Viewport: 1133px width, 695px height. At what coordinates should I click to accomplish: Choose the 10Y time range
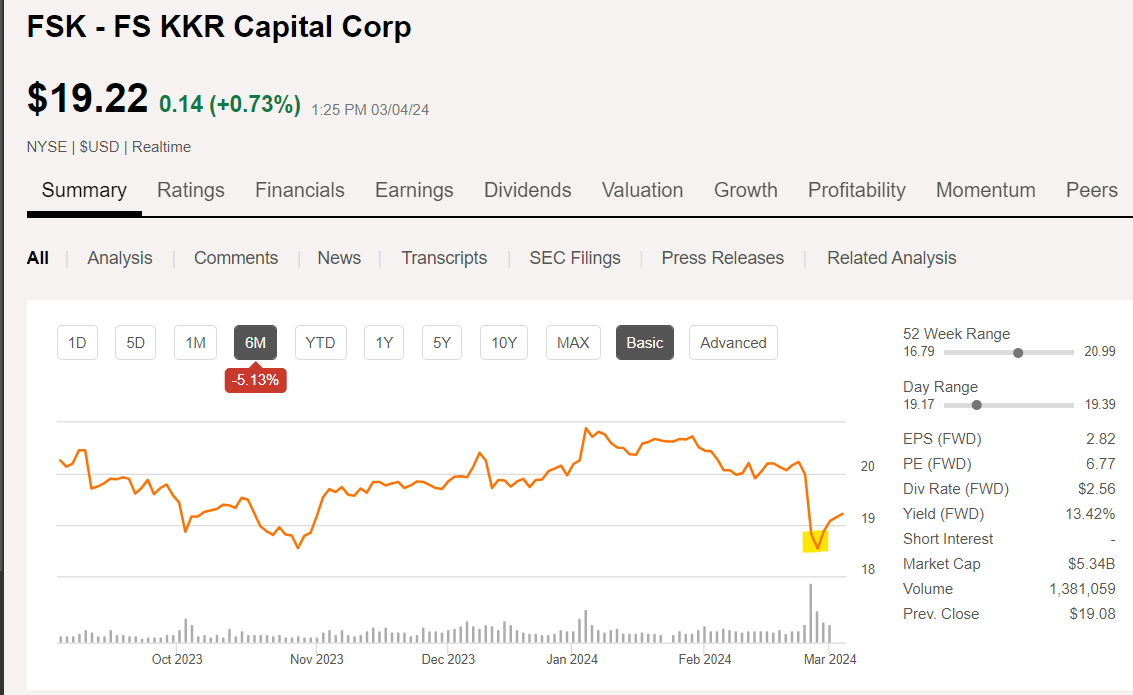click(x=504, y=343)
